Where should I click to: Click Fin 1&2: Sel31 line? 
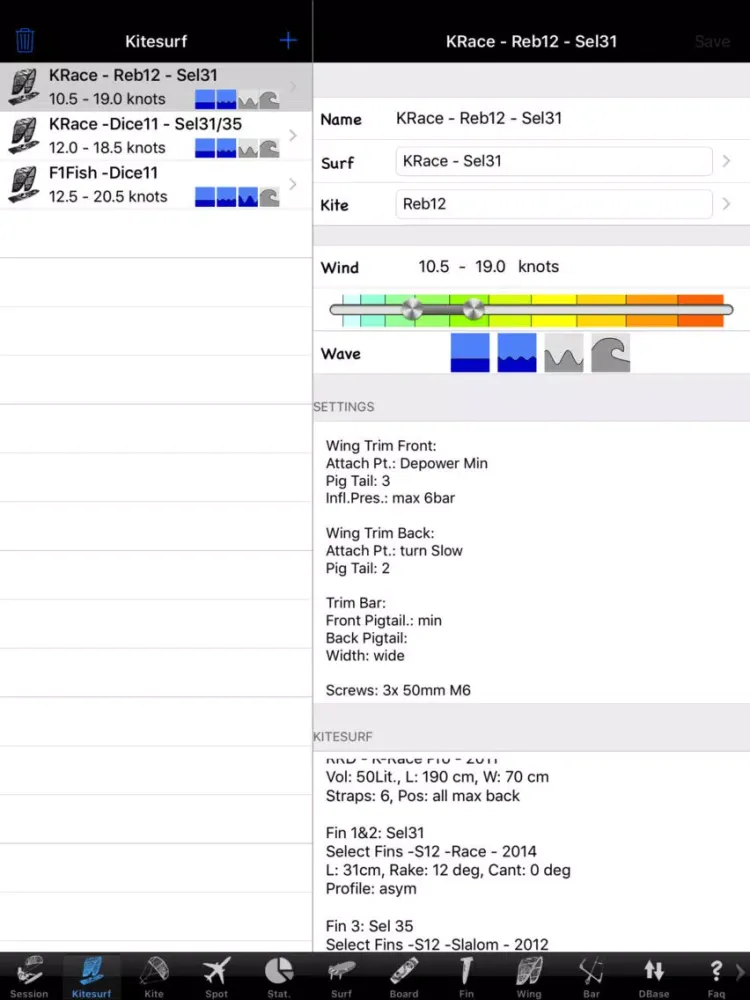pyautogui.click(x=374, y=833)
